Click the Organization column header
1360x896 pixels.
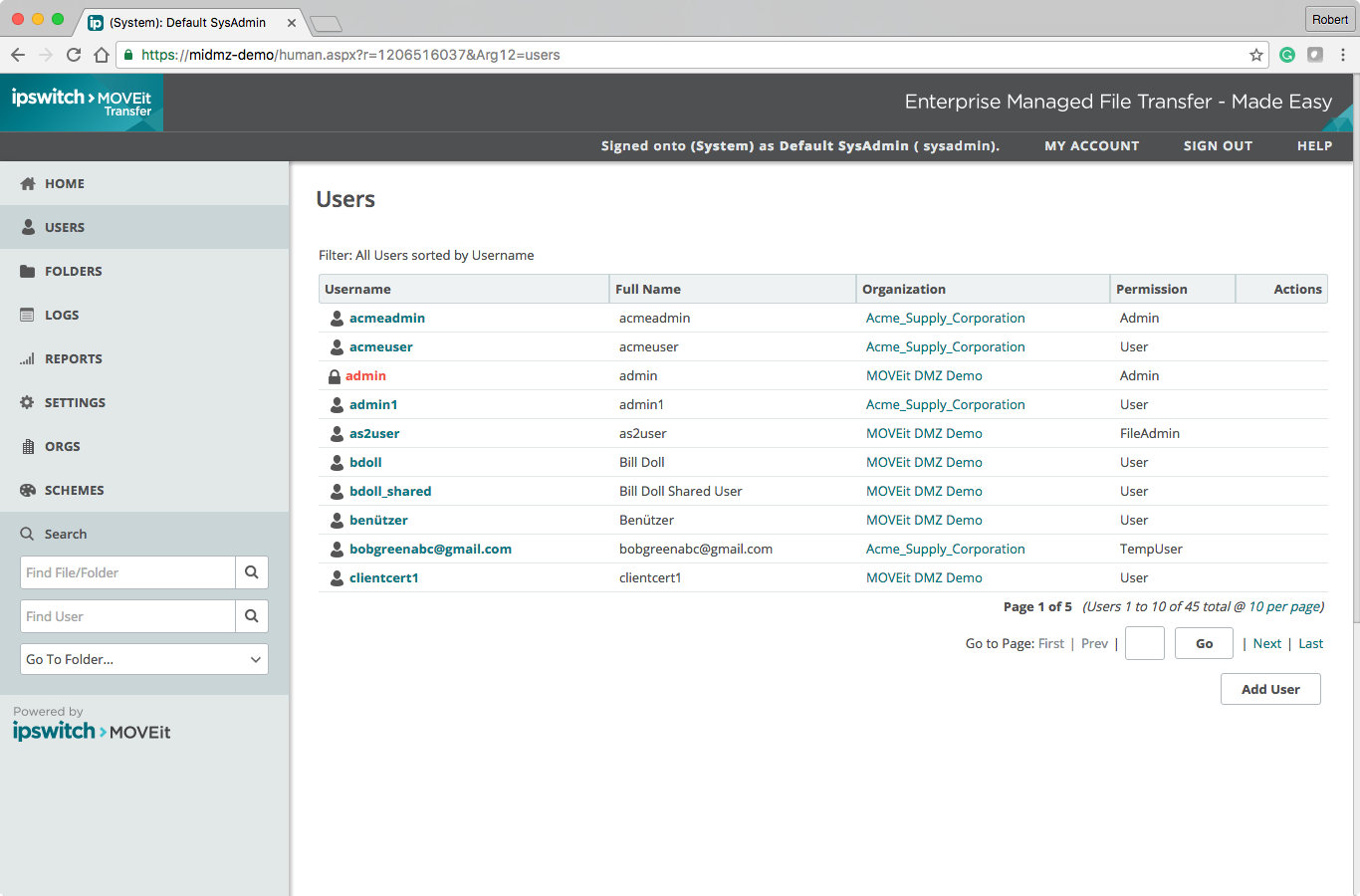pyautogui.click(x=983, y=289)
